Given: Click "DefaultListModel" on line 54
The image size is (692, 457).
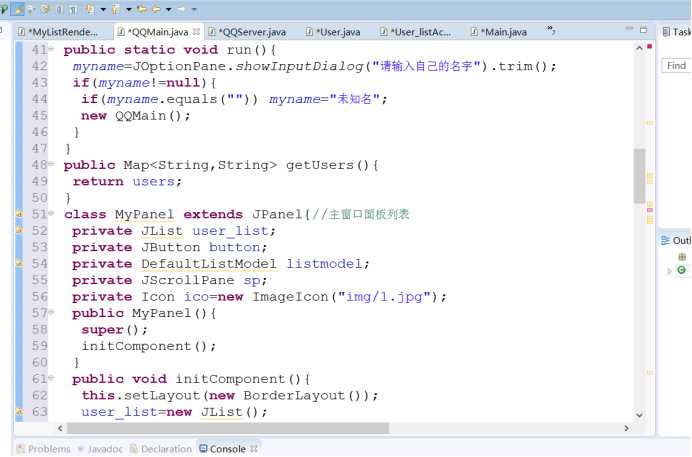Looking at the screenshot, I should tap(209, 264).
